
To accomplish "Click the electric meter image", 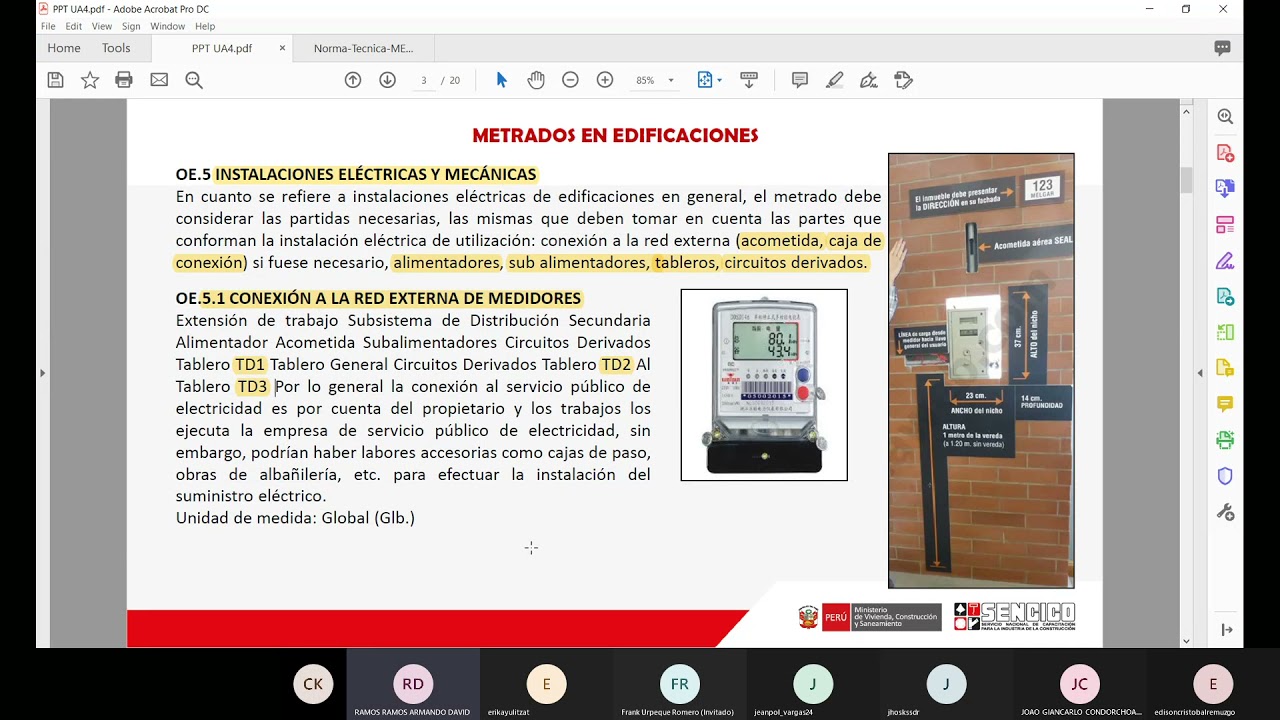I will 764,385.
